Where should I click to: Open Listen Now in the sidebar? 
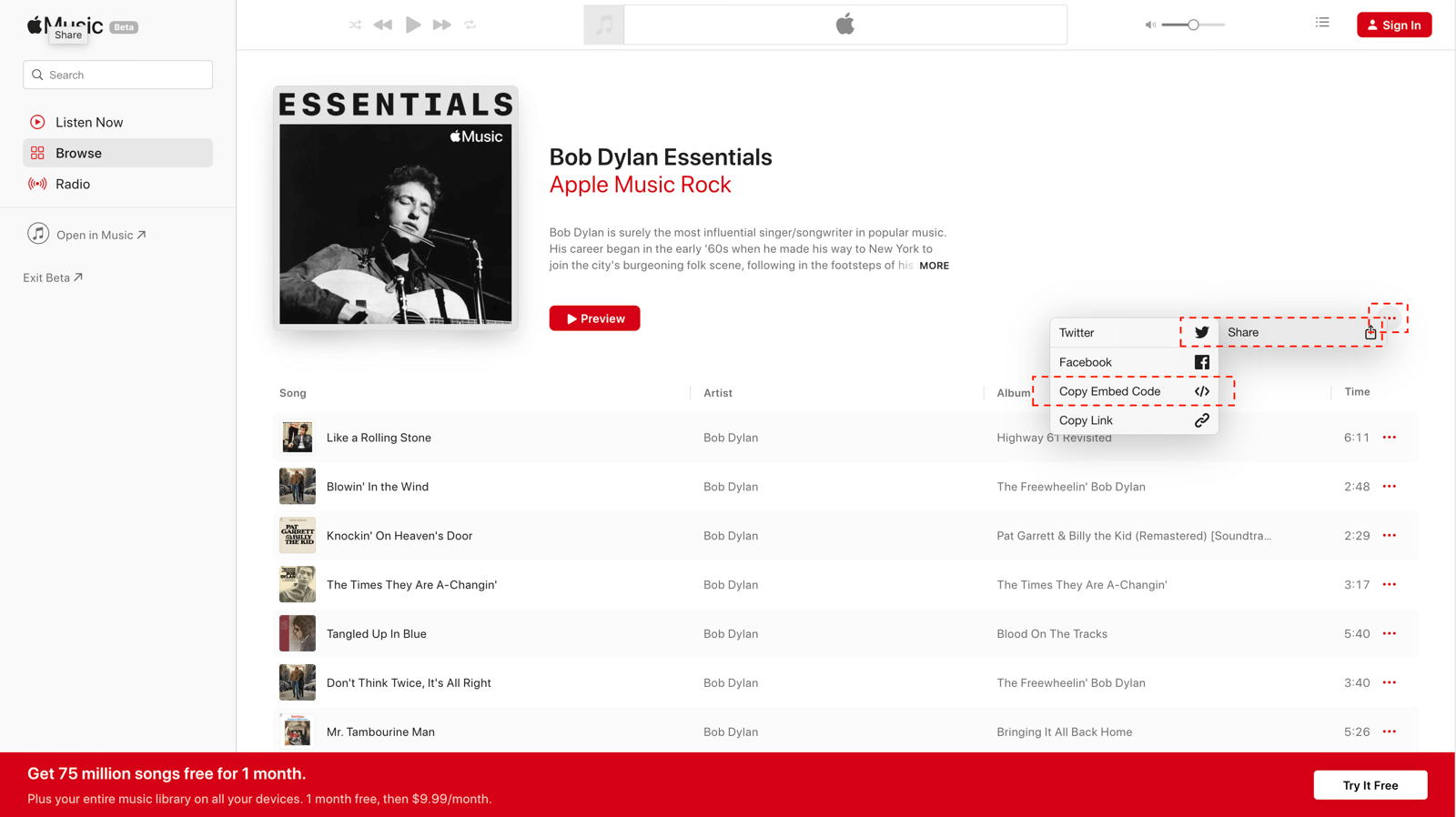click(x=89, y=122)
